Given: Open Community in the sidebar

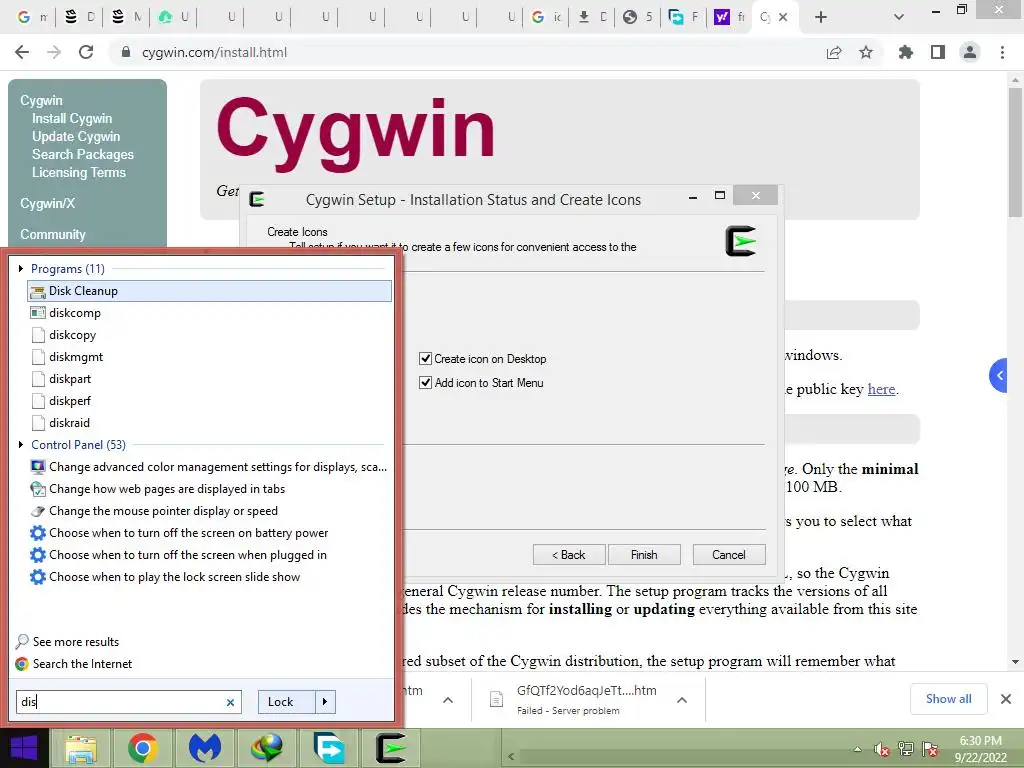Looking at the screenshot, I should 52,234.
